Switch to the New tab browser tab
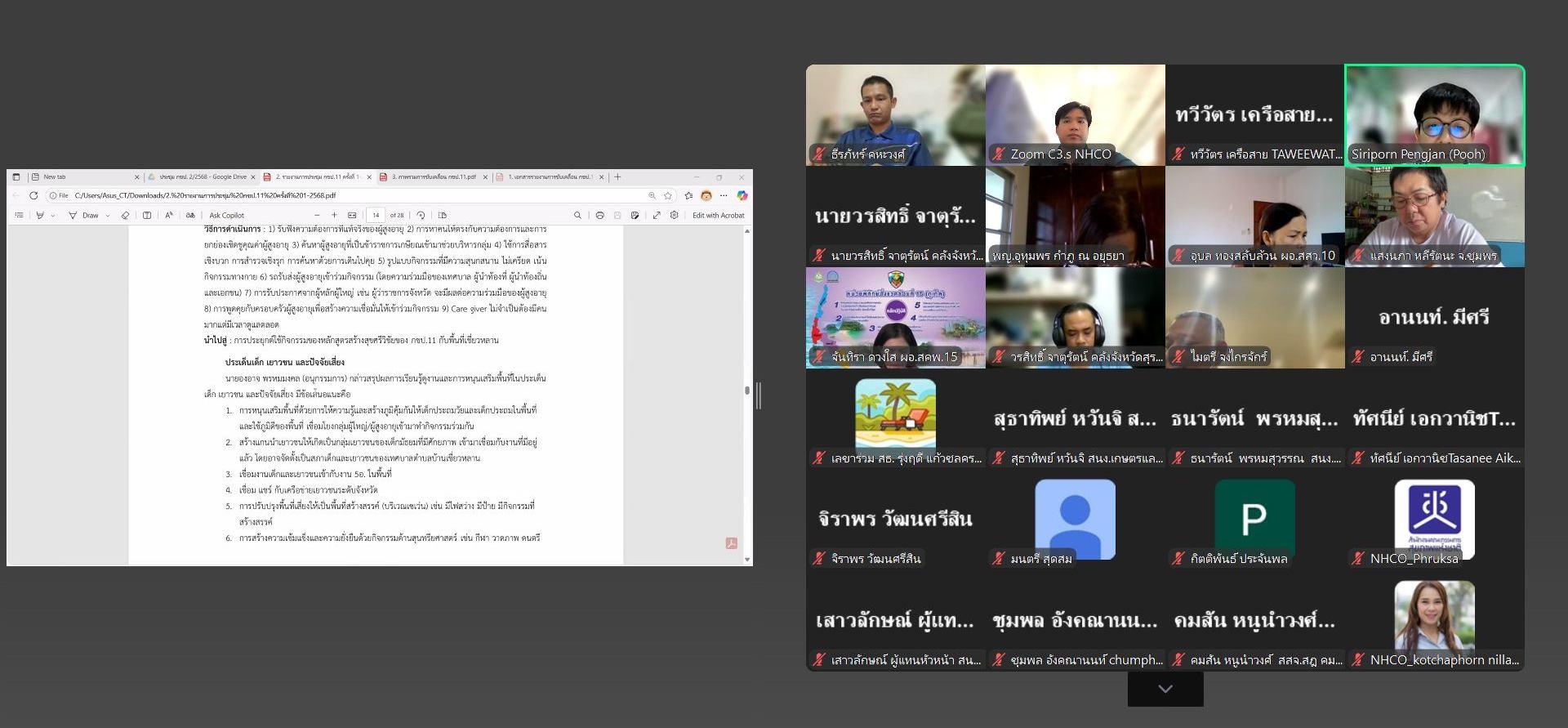The image size is (1568, 728). 82,176
